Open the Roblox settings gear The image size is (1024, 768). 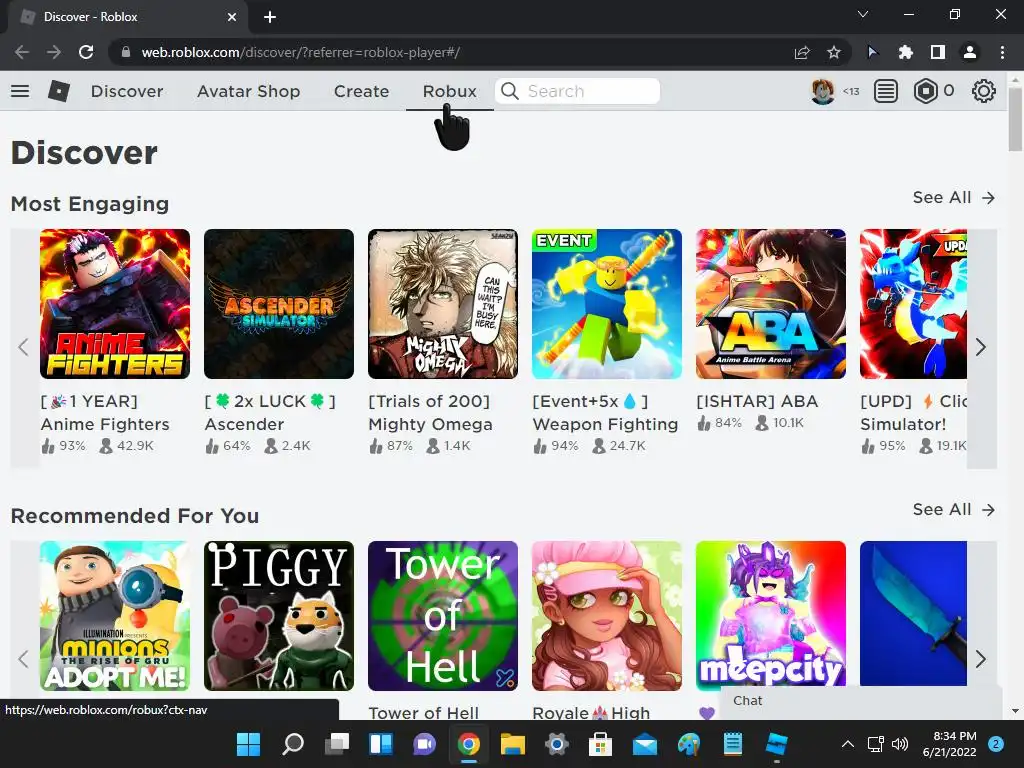(x=984, y=91)
